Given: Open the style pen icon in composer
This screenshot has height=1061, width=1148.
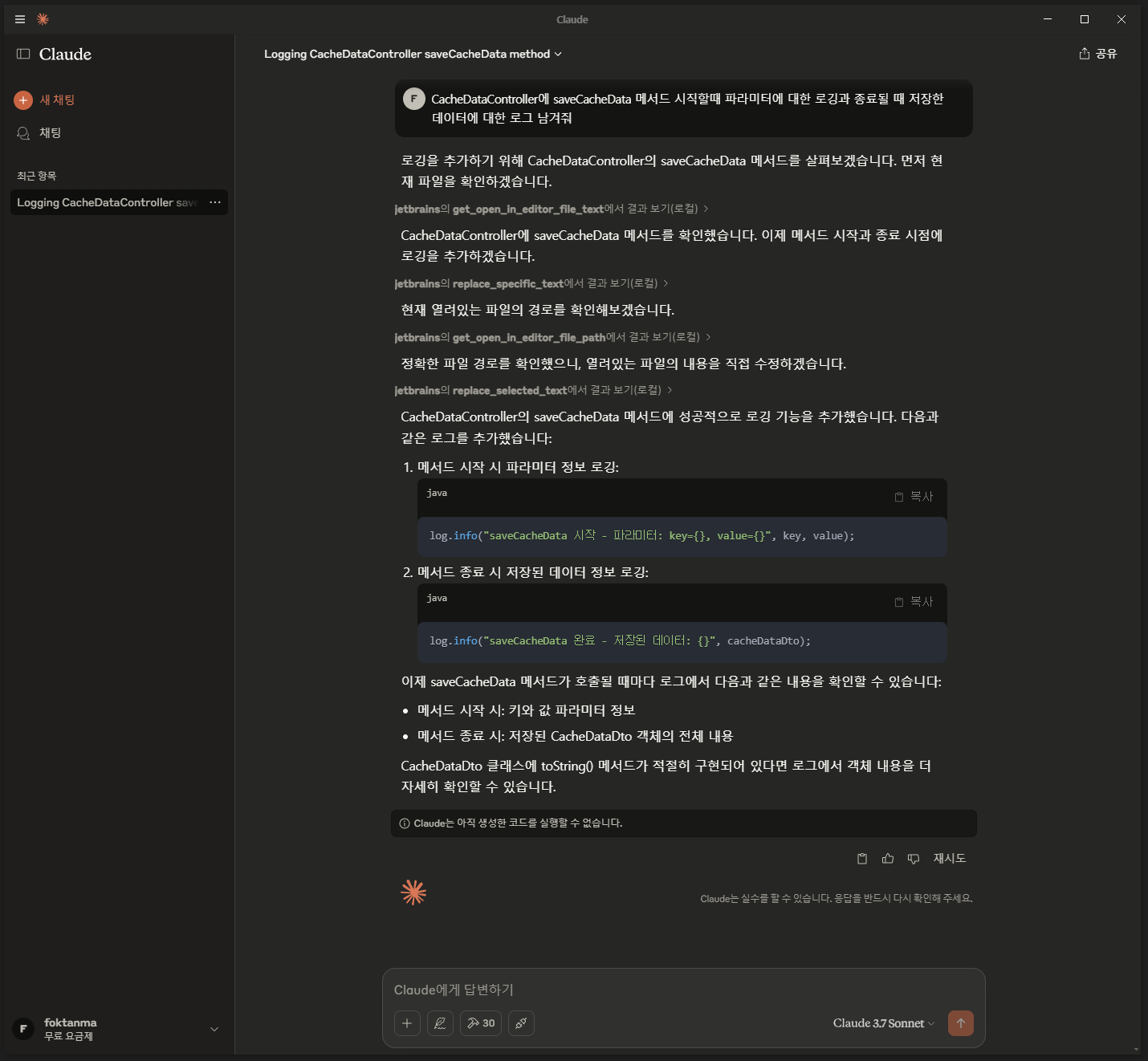Looking at the screenshot, I should (x=440, y=1023).
